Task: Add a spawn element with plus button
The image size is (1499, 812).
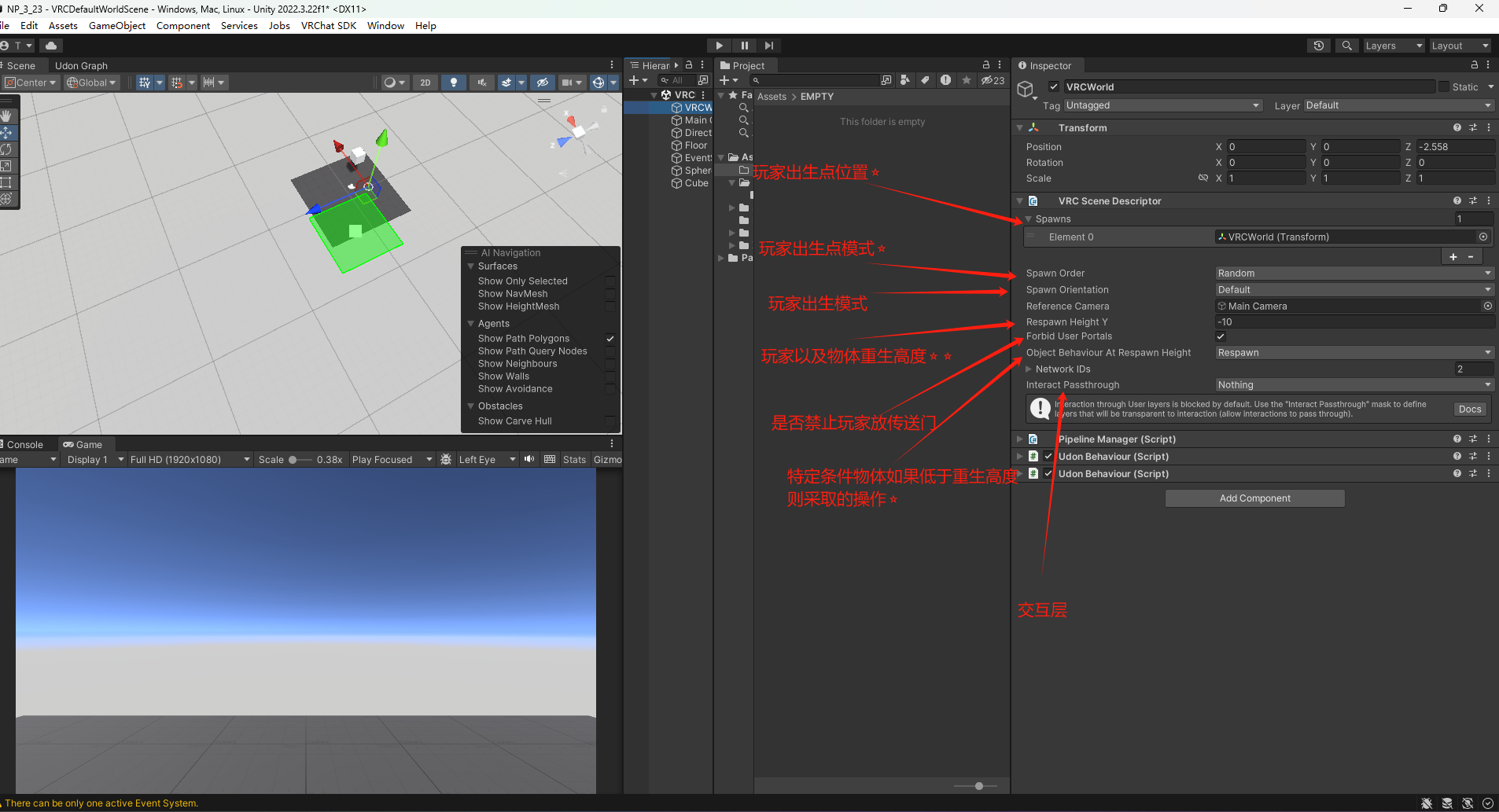Action: (1453, 257)
